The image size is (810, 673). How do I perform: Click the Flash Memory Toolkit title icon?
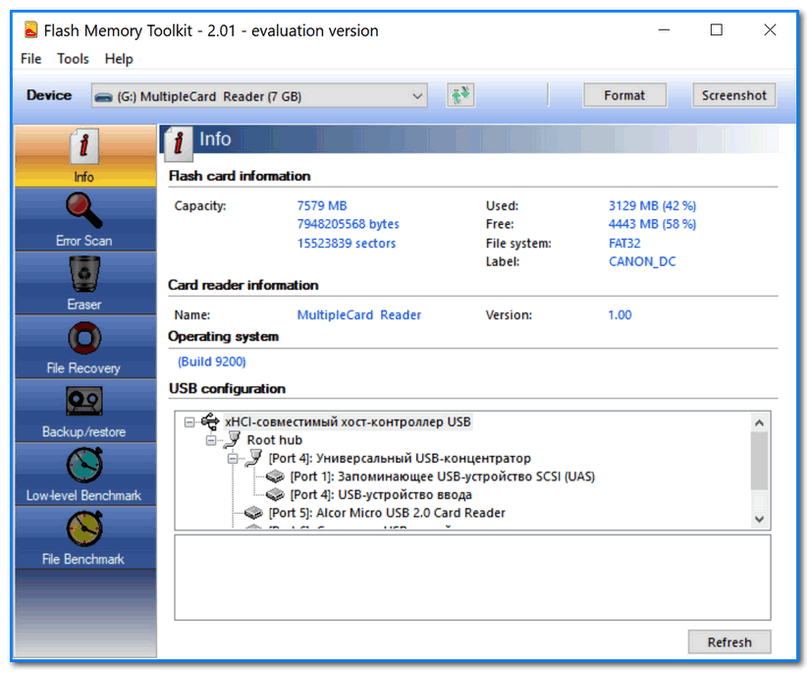[x=31, y=30]
